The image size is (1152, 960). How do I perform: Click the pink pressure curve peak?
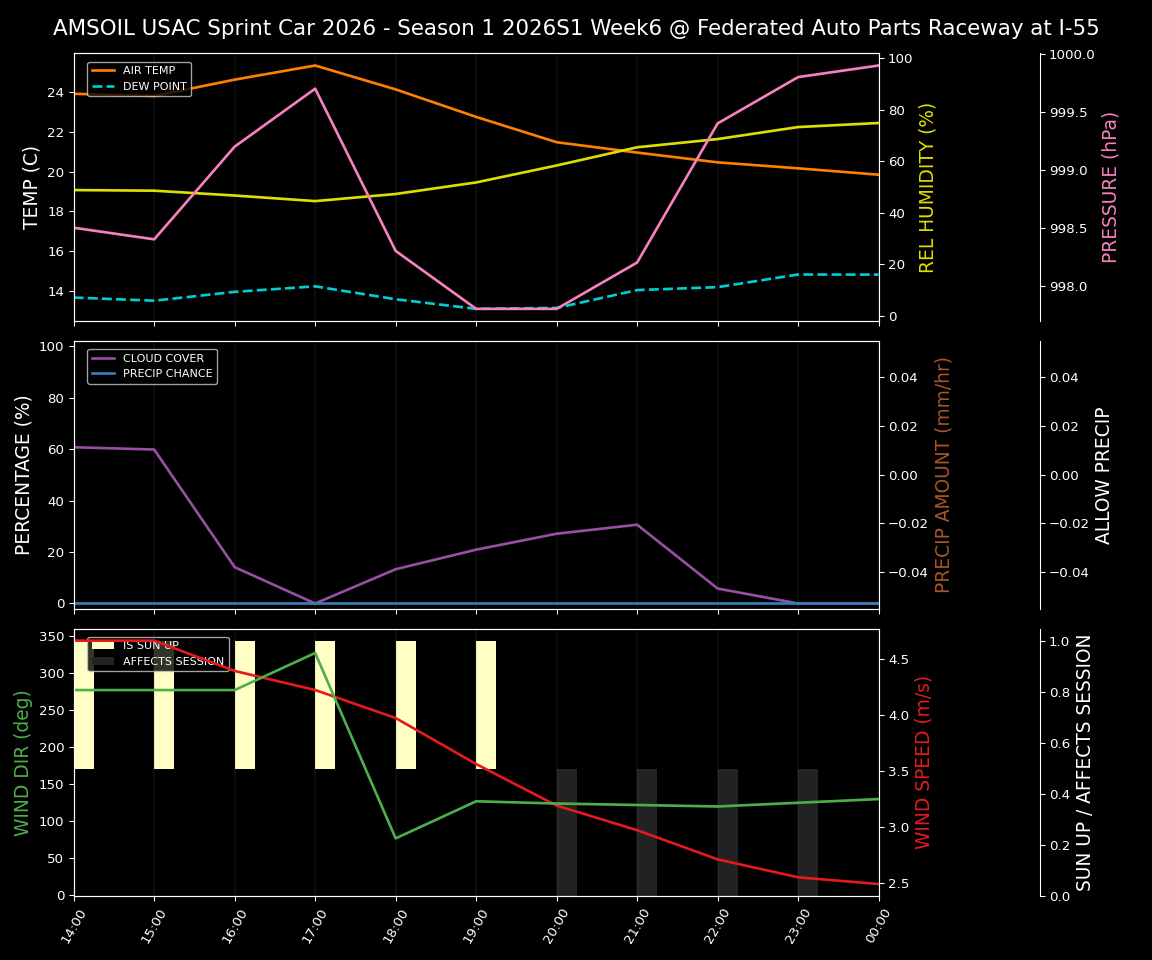[x=314, y=88]
